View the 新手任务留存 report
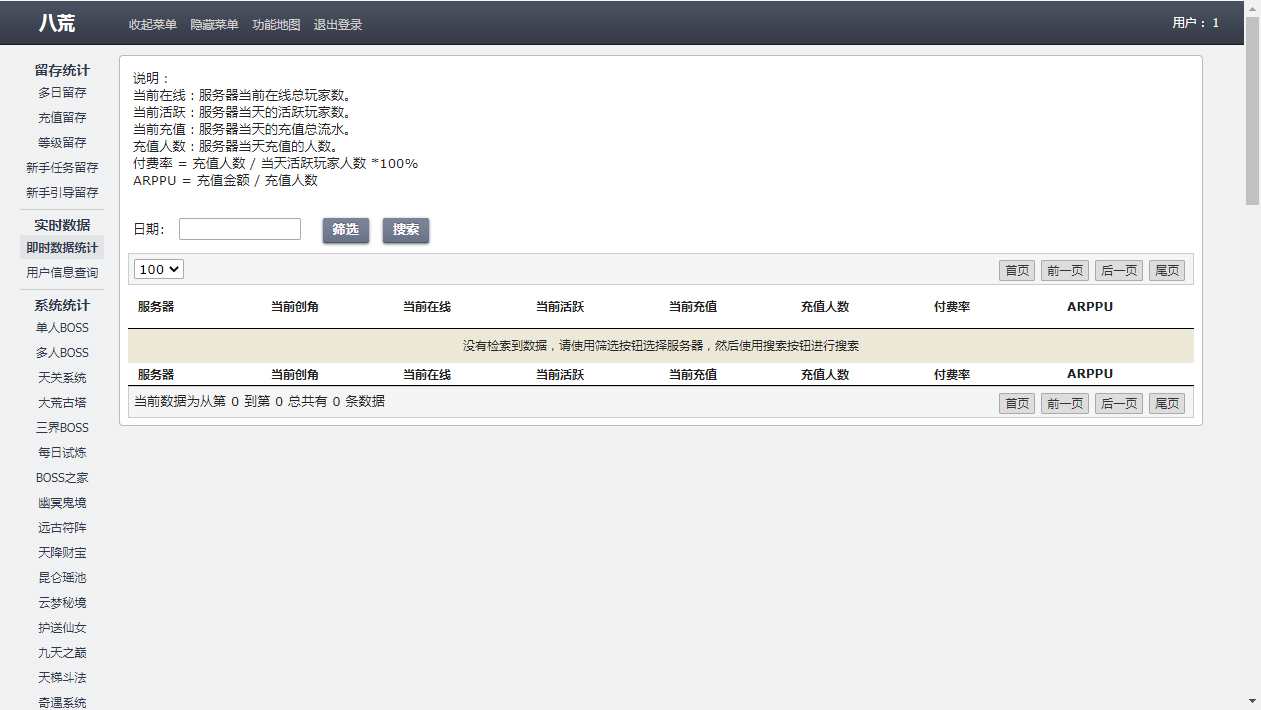The height and width of the screenshot is (710, 1261). point(64,167)
